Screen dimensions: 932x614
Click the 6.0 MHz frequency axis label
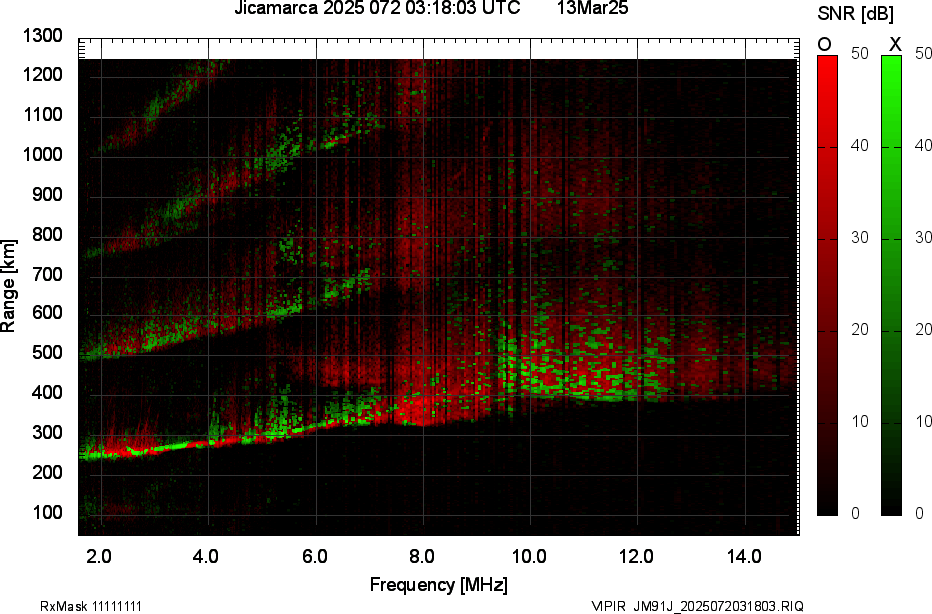pyautogui.click(x=314, y=557)
